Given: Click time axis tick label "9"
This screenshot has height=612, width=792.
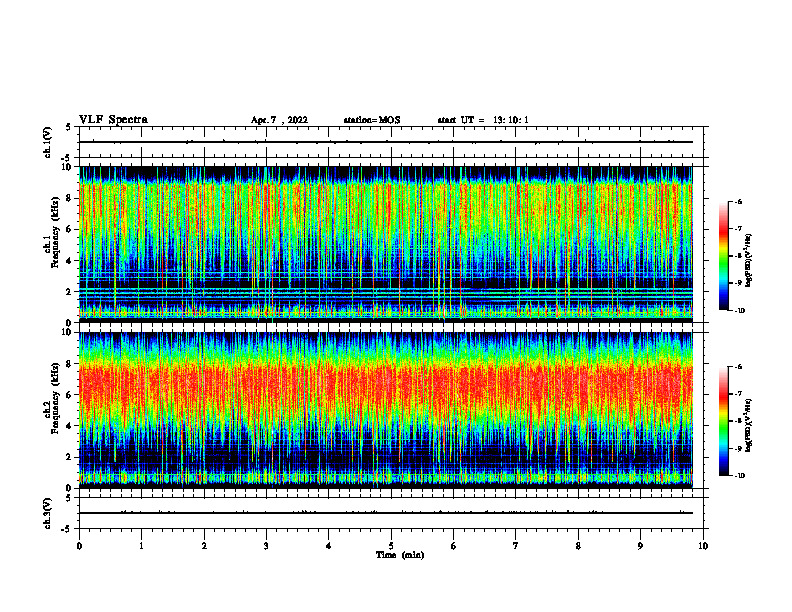Looking at the screenshot, I should tap(641, 546).
